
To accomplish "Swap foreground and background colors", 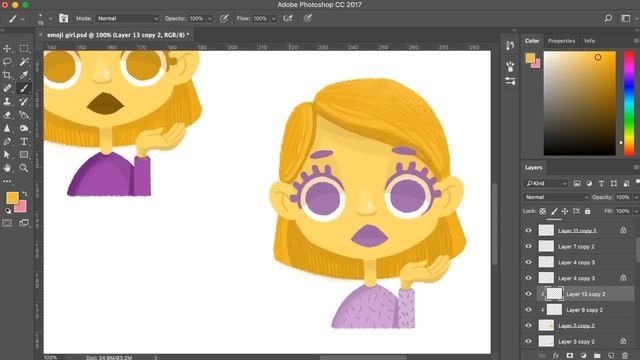I will point(25,193).
